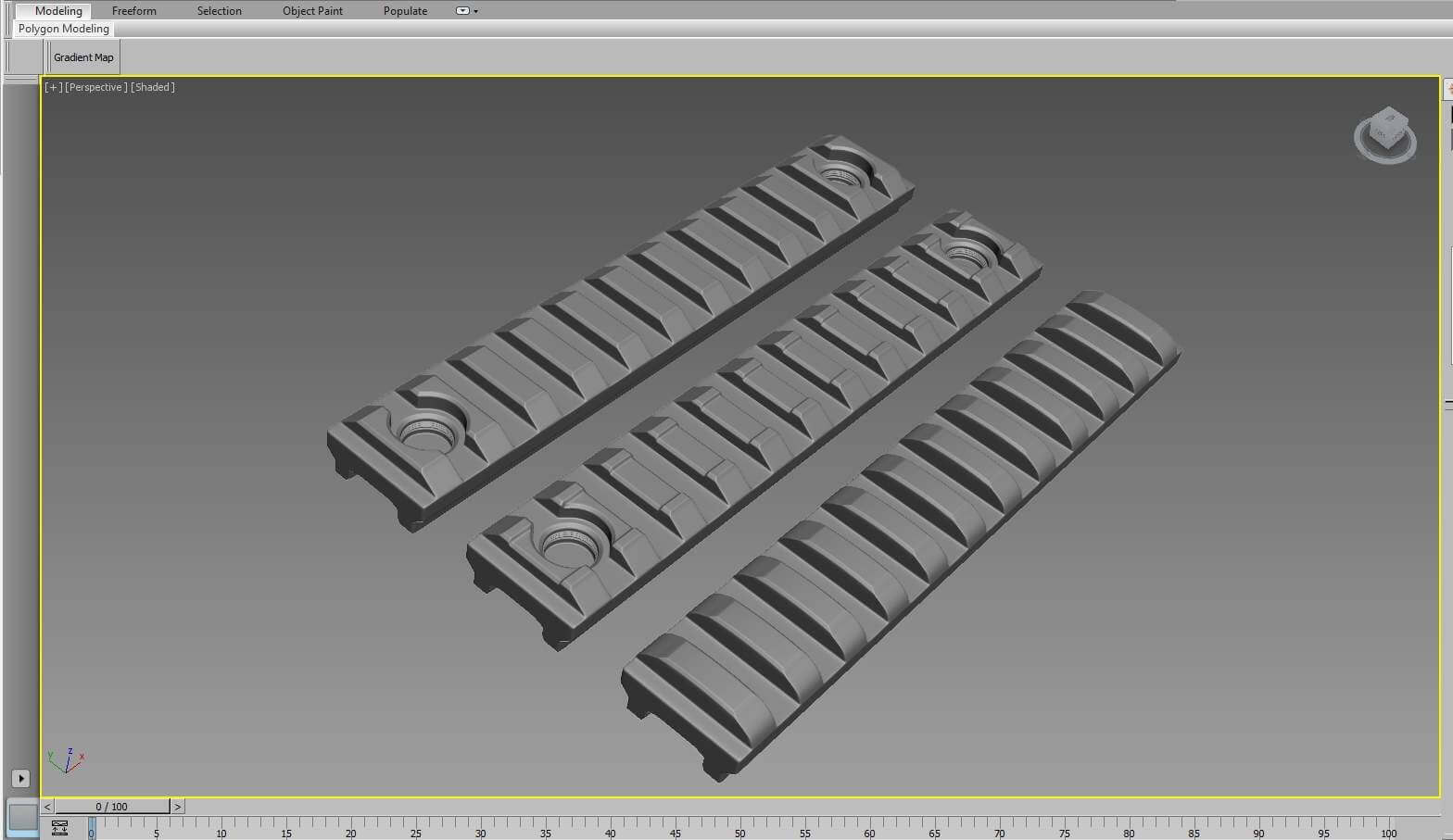Switch to the Freeform ribbon tab

pyautogui.click(x=134, y=11)
